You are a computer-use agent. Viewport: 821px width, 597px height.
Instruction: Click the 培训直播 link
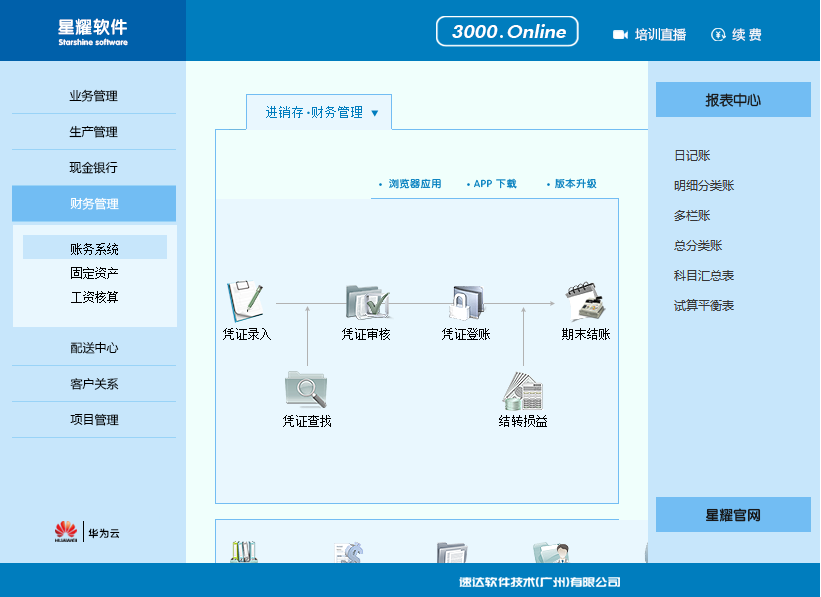[660, 35]
